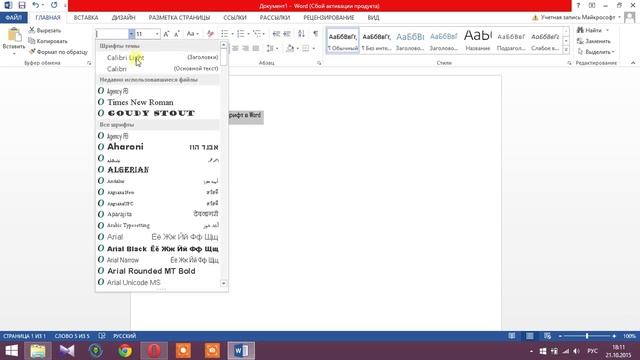Open Styles pane dialog launcher
This screenshot has width=640, height=360.
tap(569, 63)
